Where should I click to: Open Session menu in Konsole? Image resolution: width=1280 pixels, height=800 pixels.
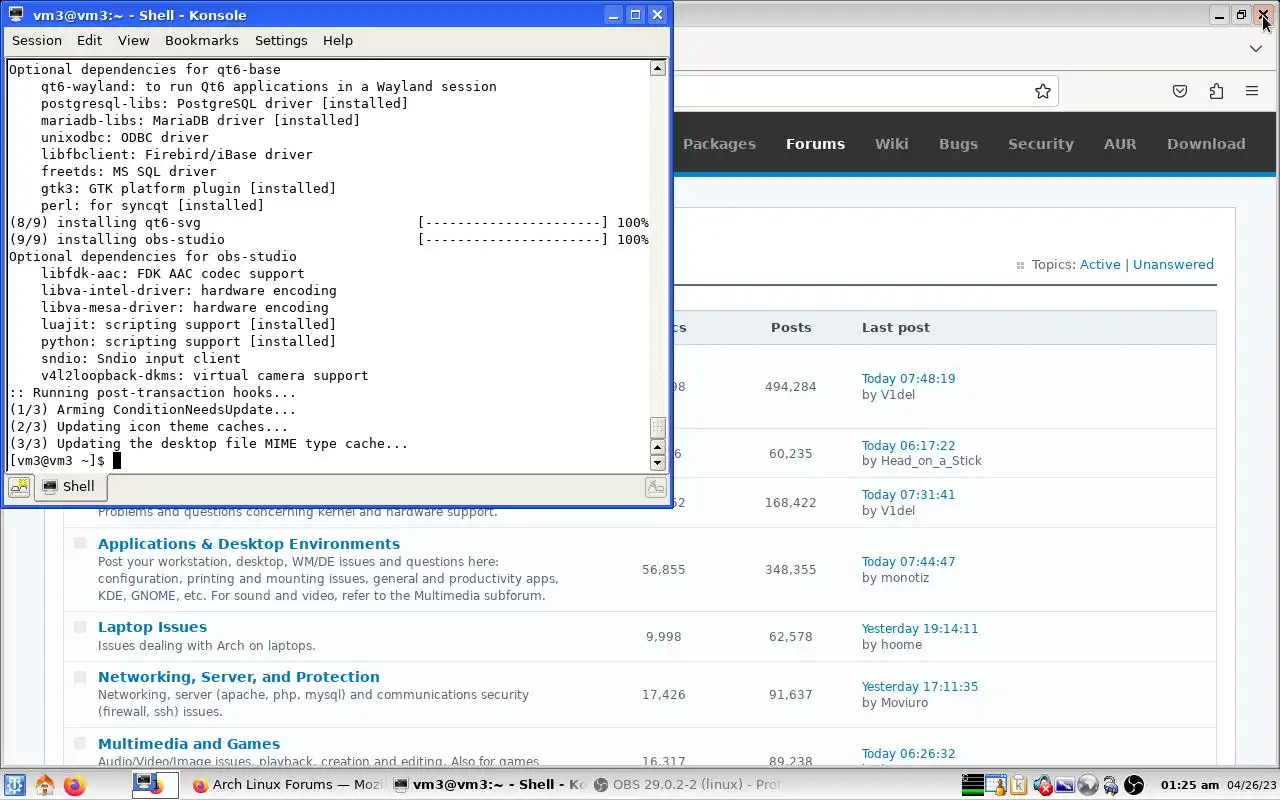[37, 40]
